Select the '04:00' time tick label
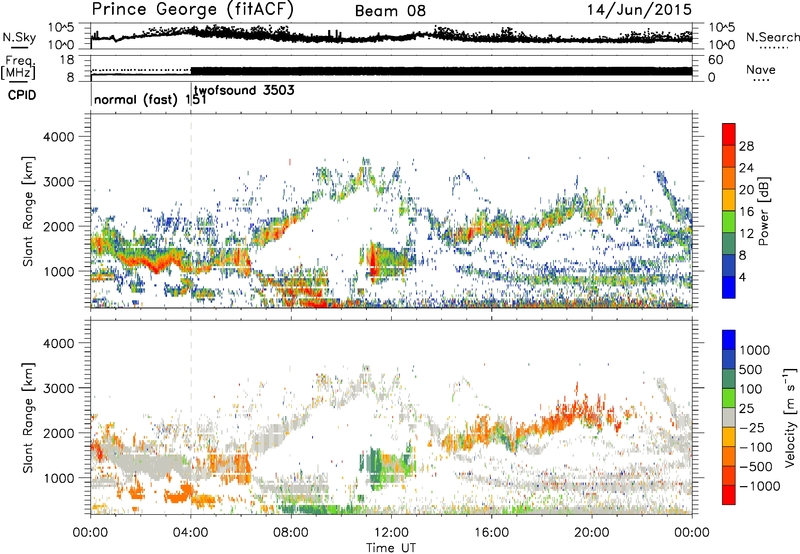Image resolution: width=800 pixels, height=554 pixels. [190, 533]
